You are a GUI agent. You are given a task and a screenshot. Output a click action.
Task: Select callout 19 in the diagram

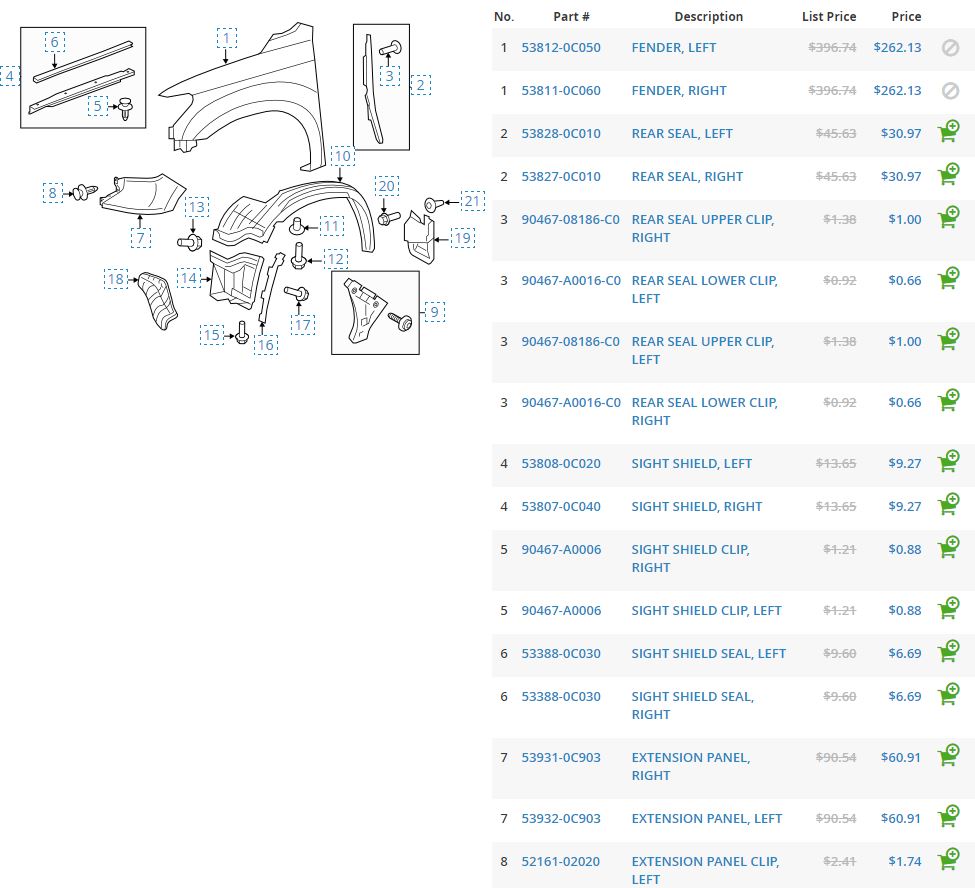click(x=462, y=238)
